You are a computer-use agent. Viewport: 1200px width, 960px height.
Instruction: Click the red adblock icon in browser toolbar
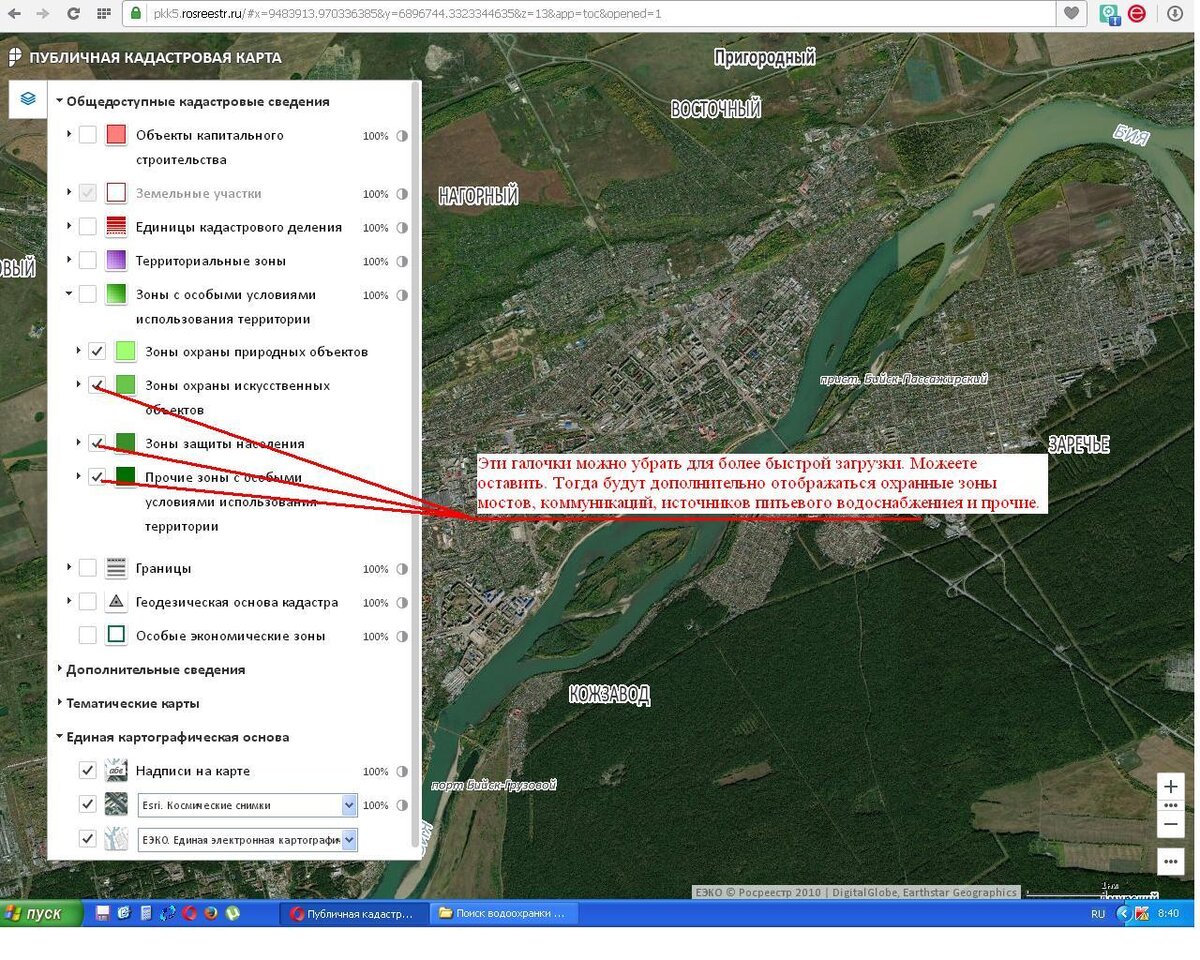point(1138,14)
